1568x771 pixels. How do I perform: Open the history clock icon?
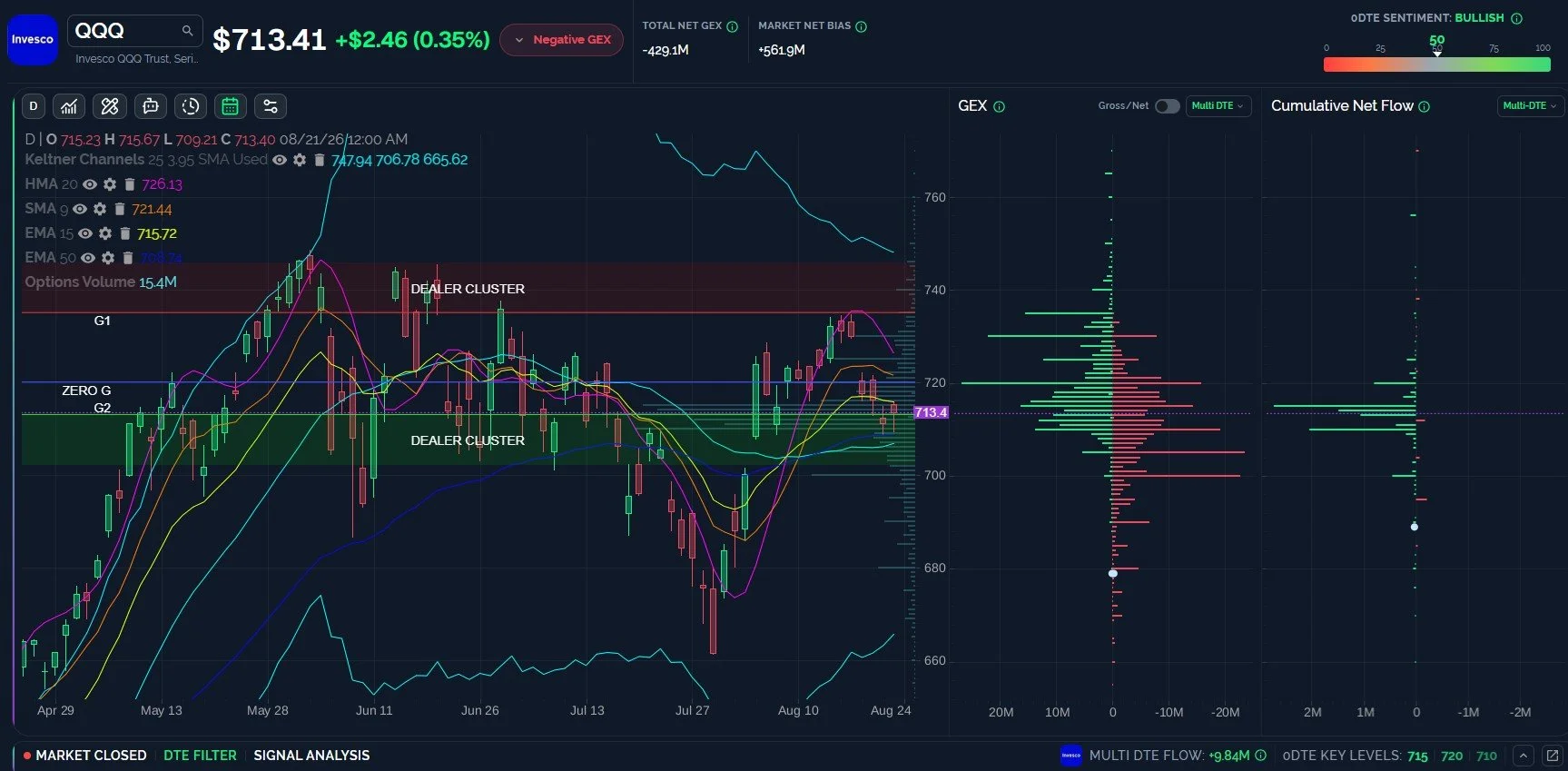[191, 106]
